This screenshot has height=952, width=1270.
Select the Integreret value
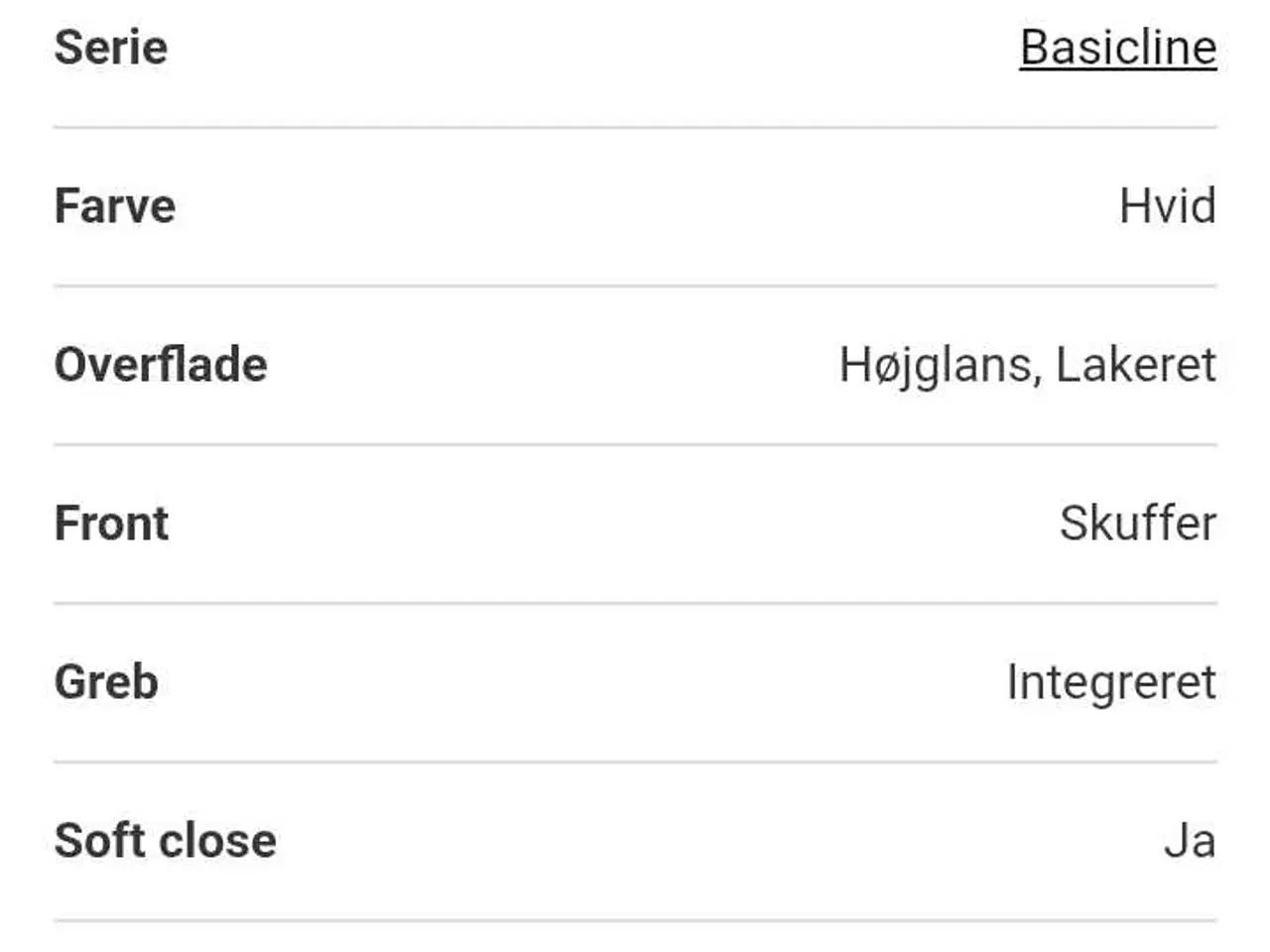(1111, 682)
